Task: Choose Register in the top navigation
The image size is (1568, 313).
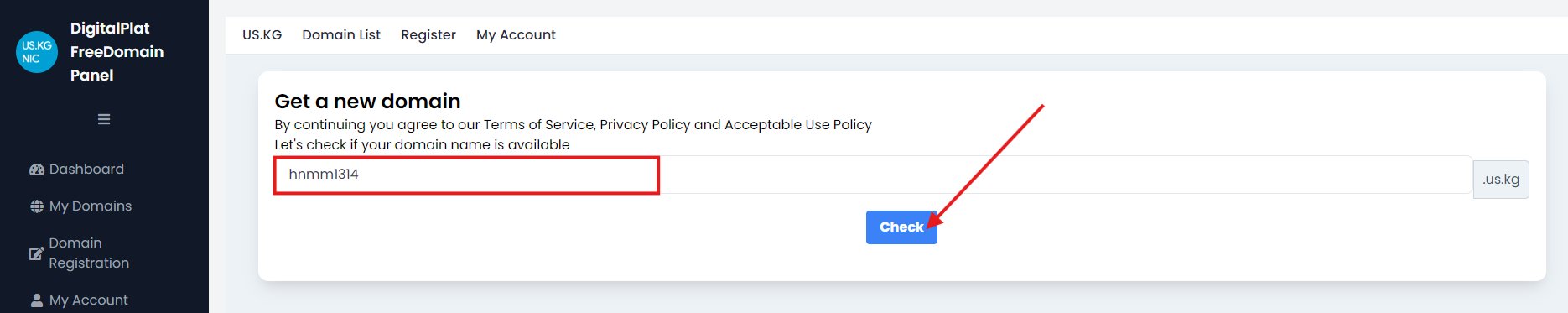Action: [428, 35]
